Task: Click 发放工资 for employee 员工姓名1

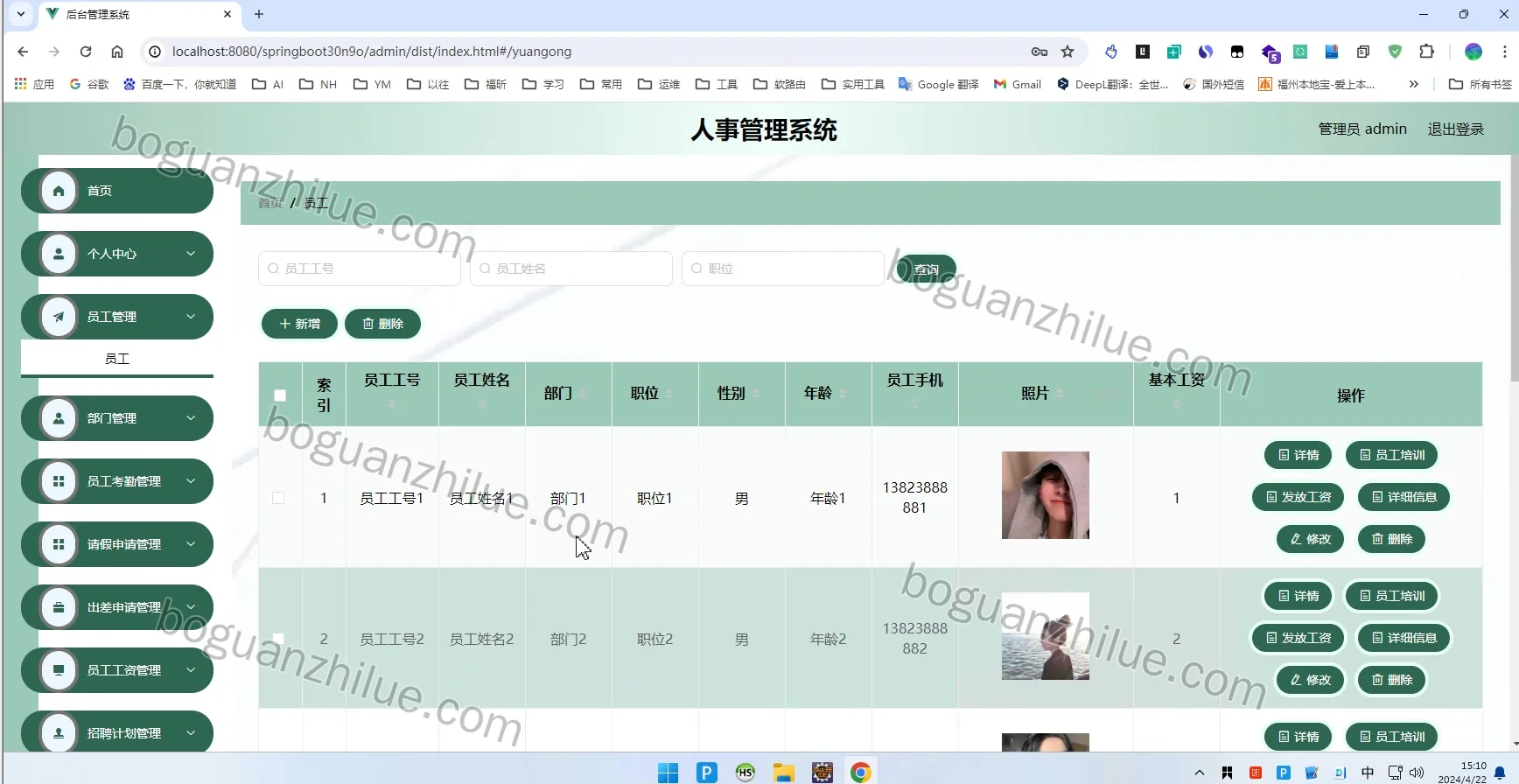Action: coord(1298,497)
